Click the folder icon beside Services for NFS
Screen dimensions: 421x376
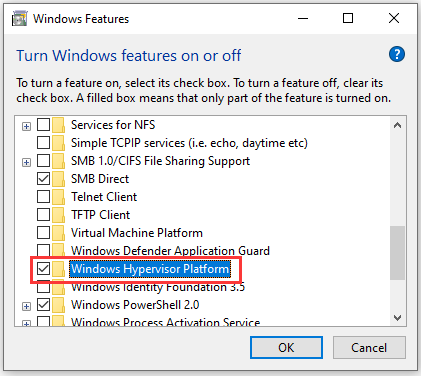tap(58, 125)
